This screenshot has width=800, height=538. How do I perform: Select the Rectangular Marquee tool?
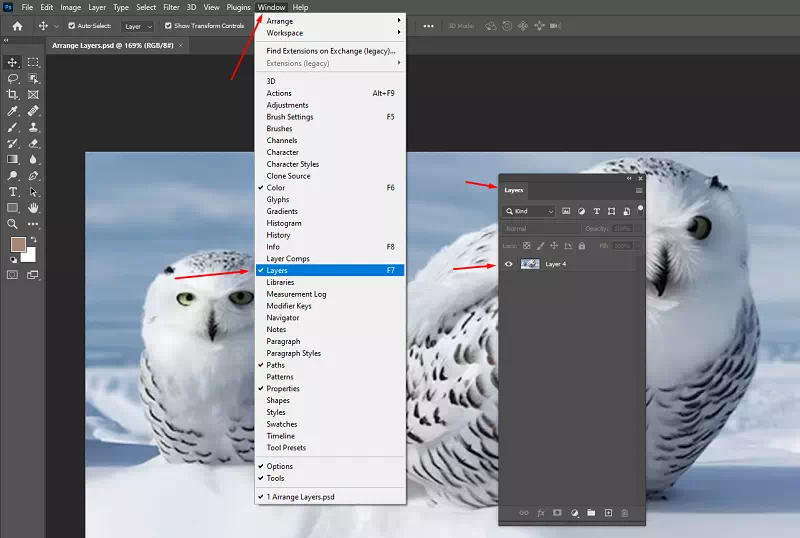[x=33, y=62]
